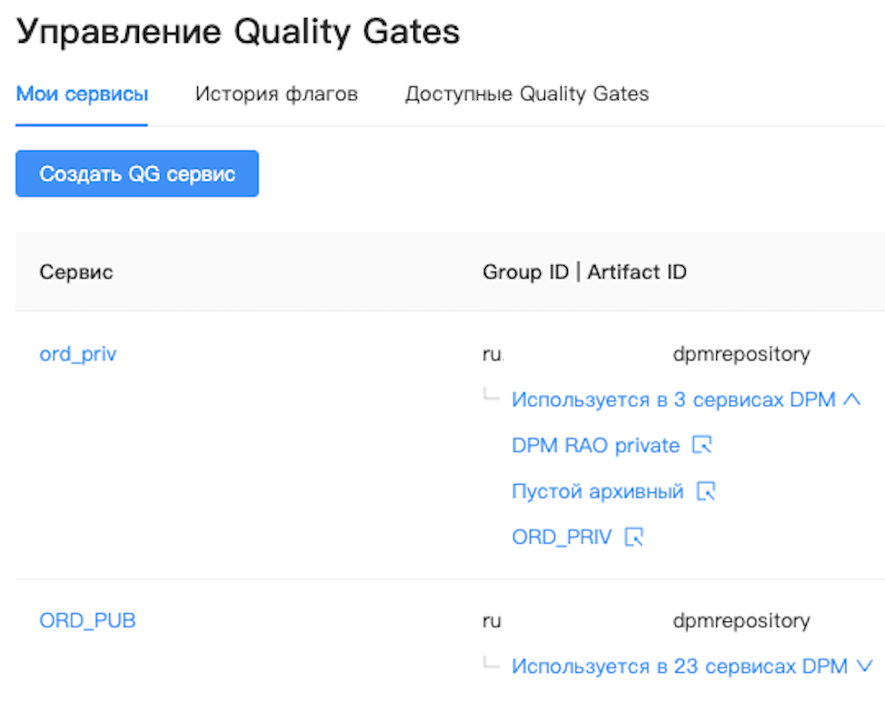Viewport: 885px width, 704px height.
Task: Click up chevron after 'Используется в 3 сервисах DPM'
Action: tap(852, 400)
